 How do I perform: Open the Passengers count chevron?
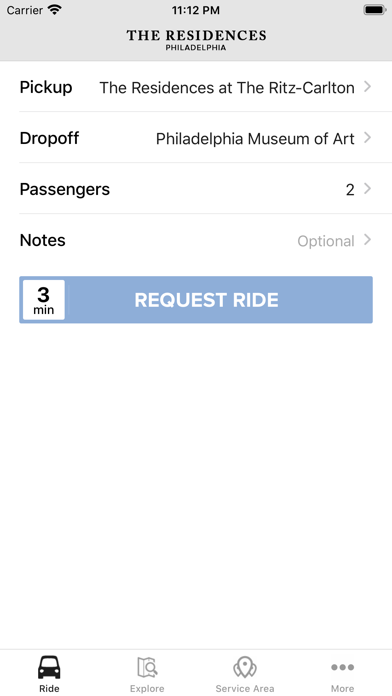click(367, 189)
